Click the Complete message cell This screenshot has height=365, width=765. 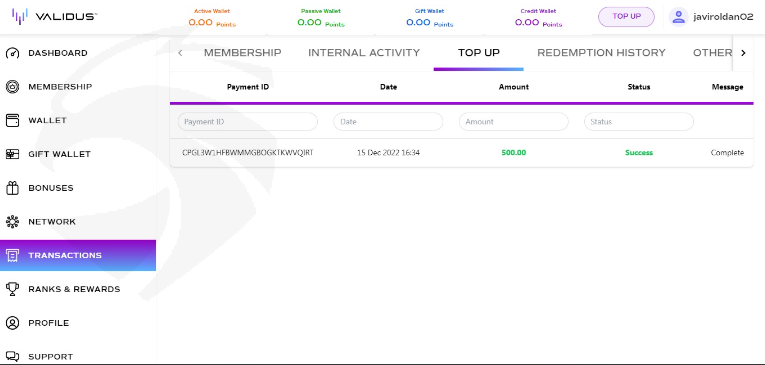click(727, 153)
